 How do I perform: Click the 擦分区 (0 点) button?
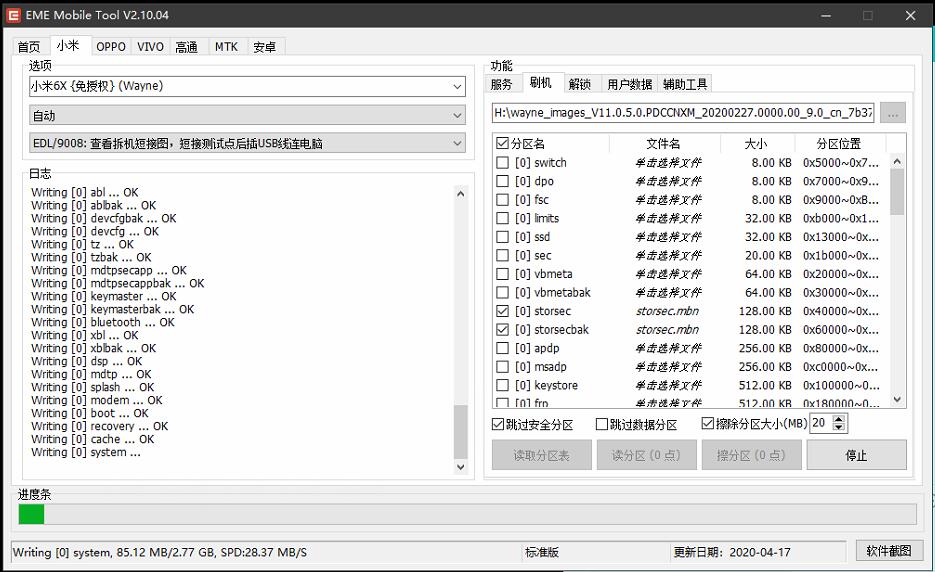[x=751, y=455]
